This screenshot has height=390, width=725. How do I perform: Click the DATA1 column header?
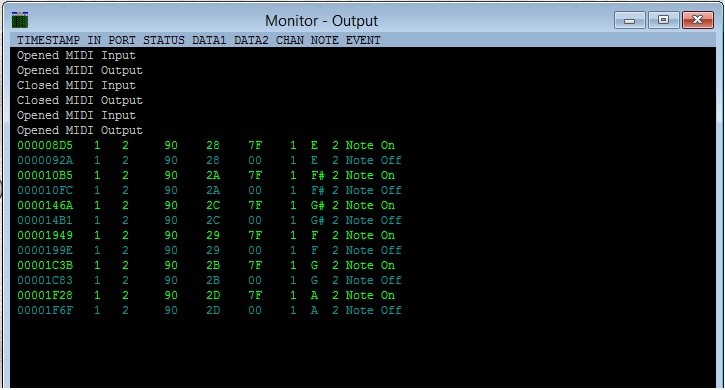click(x=209, y=40)
